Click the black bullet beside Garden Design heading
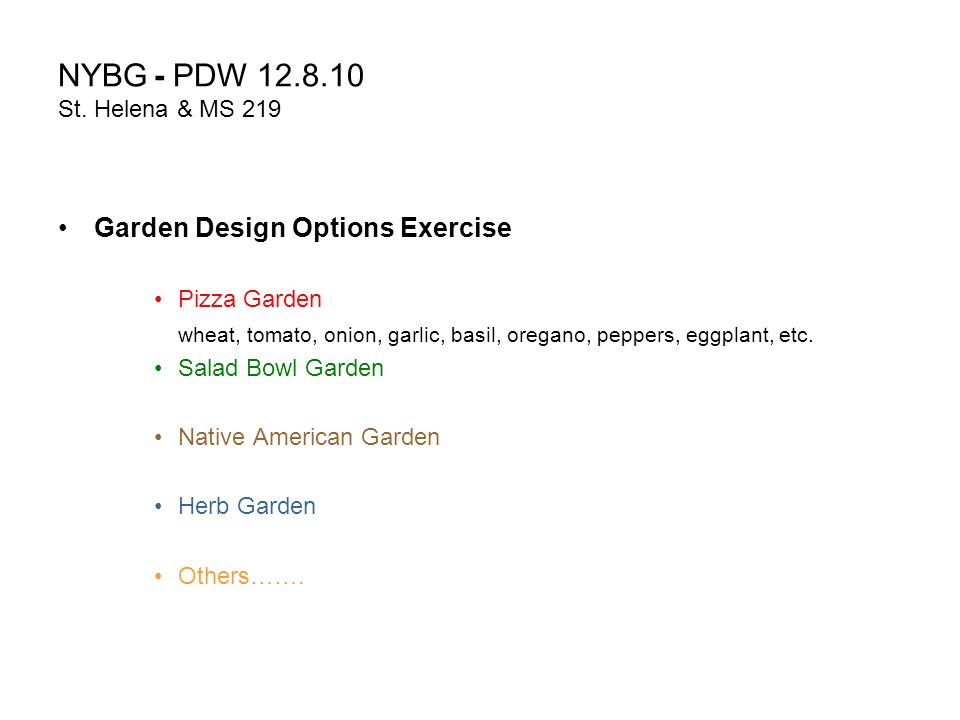 (63, 229)
